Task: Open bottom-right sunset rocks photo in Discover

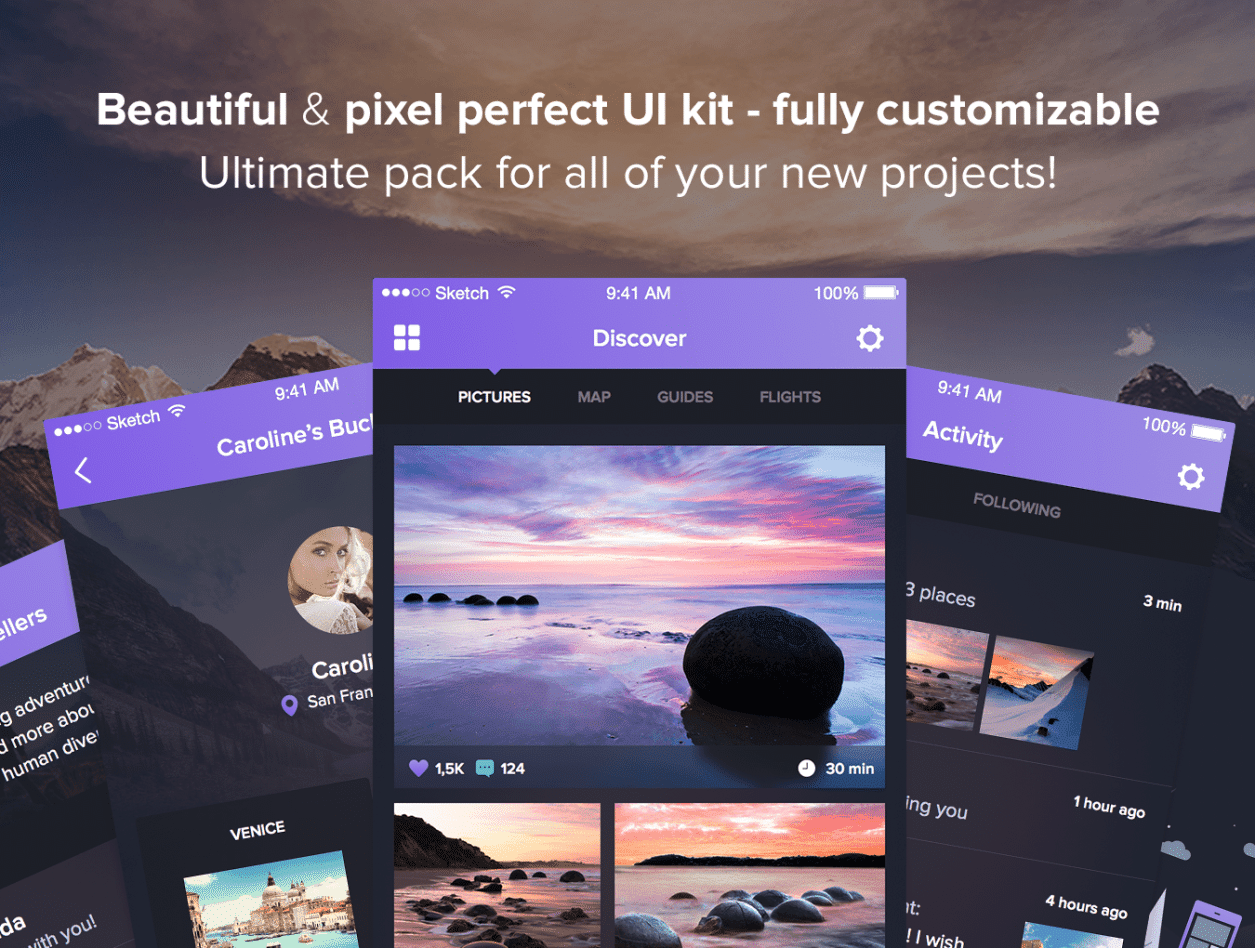Action: tap(750, 875)
